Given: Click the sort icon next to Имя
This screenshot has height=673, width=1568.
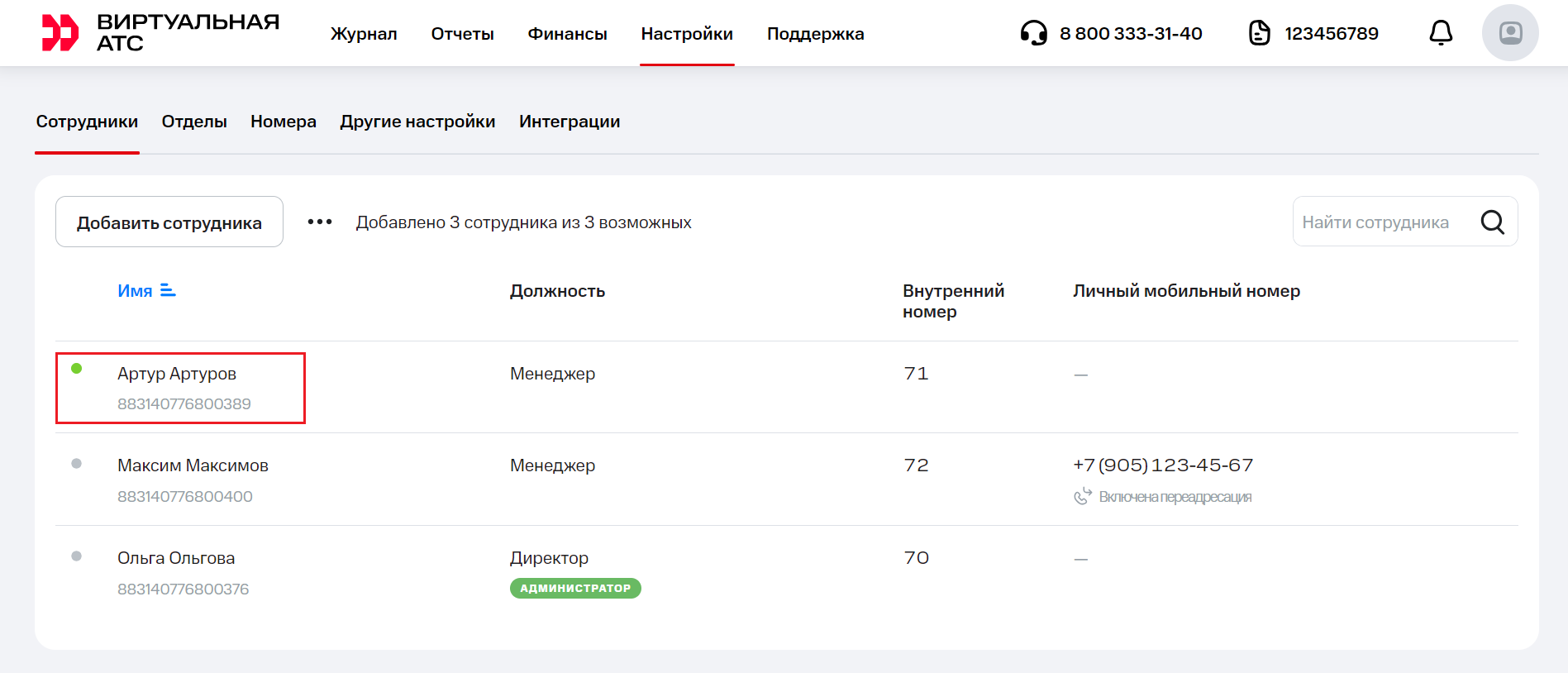Looking at the screenshot, I should [168, 290].
